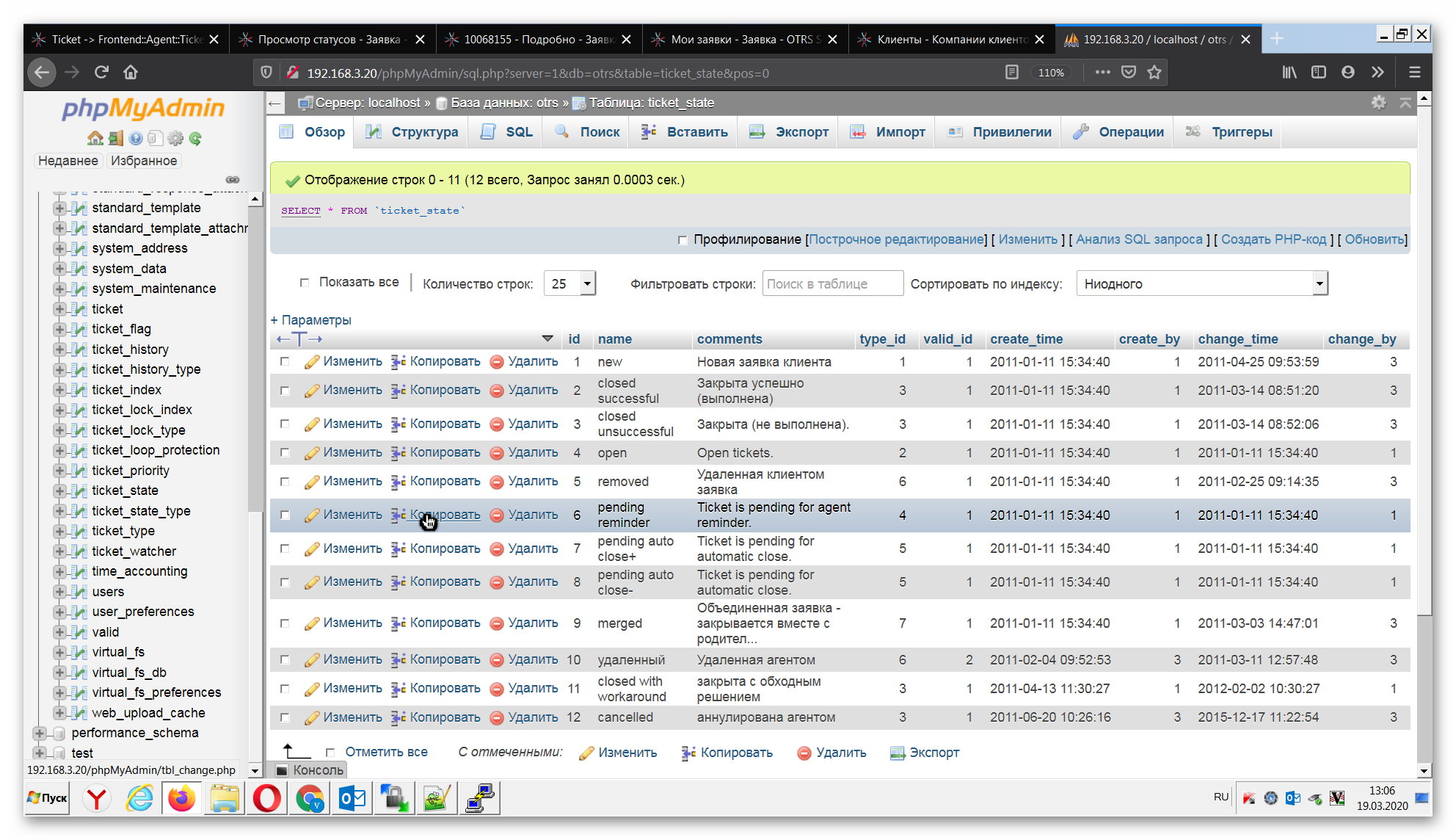
Task: Click the phpMyAdmin home icon
Action: click(x=95, y=138)
